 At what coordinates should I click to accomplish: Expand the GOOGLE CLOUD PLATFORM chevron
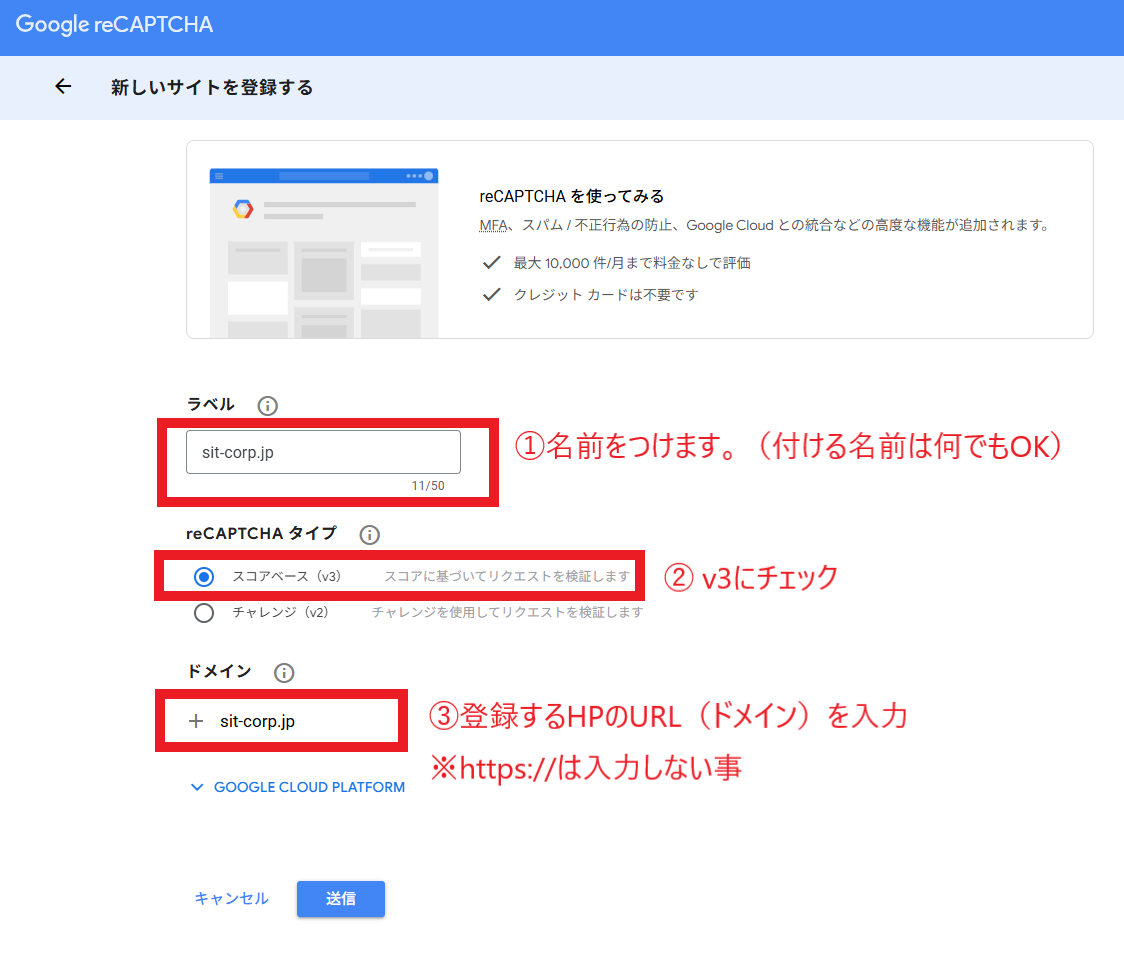pos(196,788)
